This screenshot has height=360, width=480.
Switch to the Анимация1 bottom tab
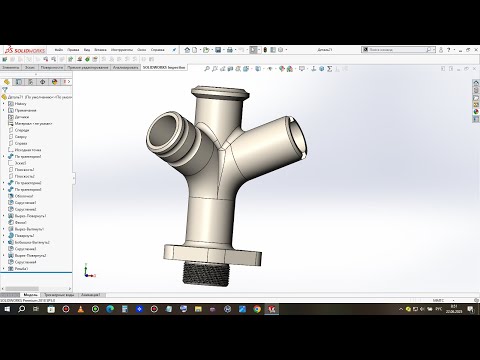pyautogui.click(x=91, y=295)
